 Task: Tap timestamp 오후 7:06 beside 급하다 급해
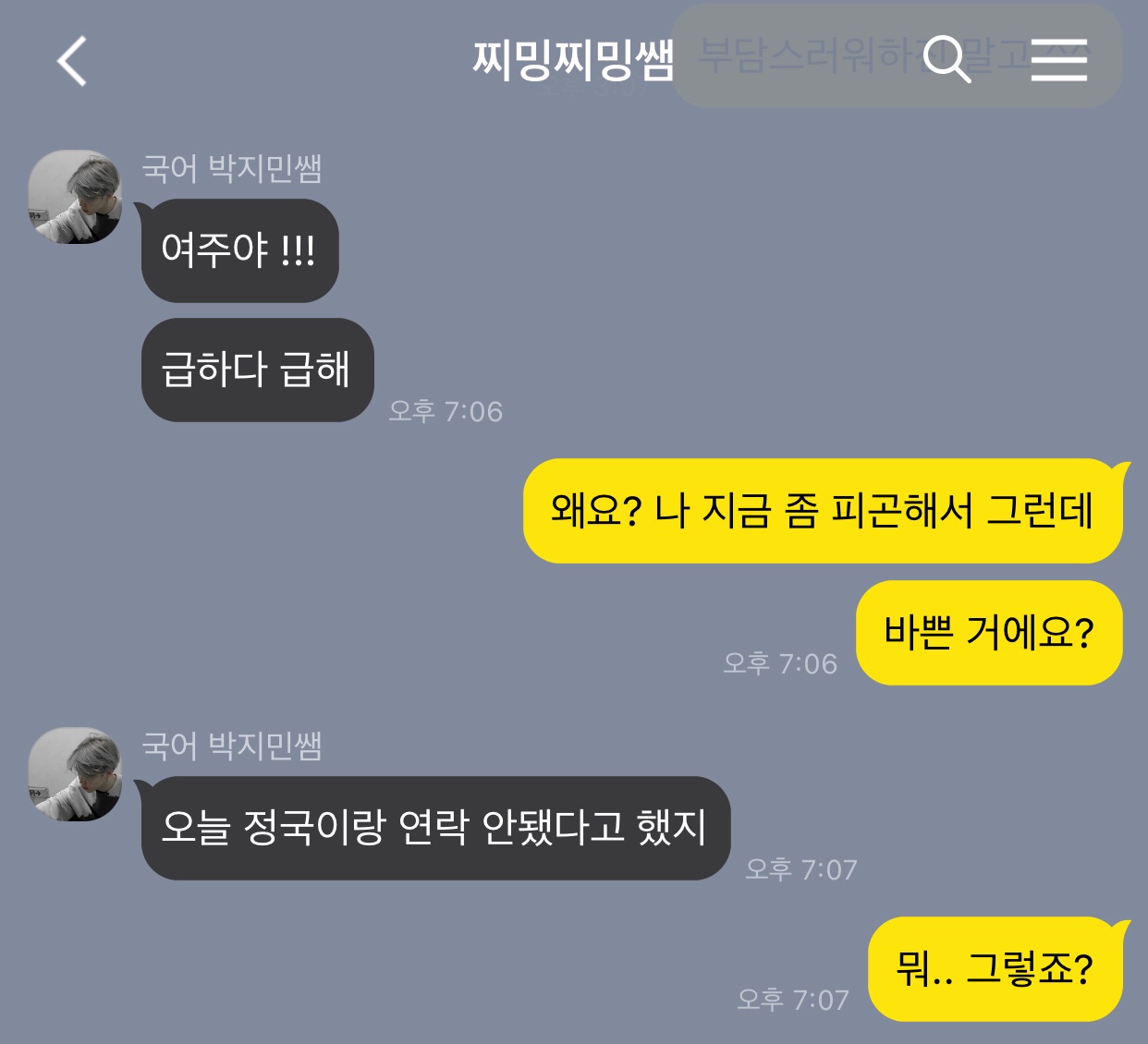coord(446,411)
